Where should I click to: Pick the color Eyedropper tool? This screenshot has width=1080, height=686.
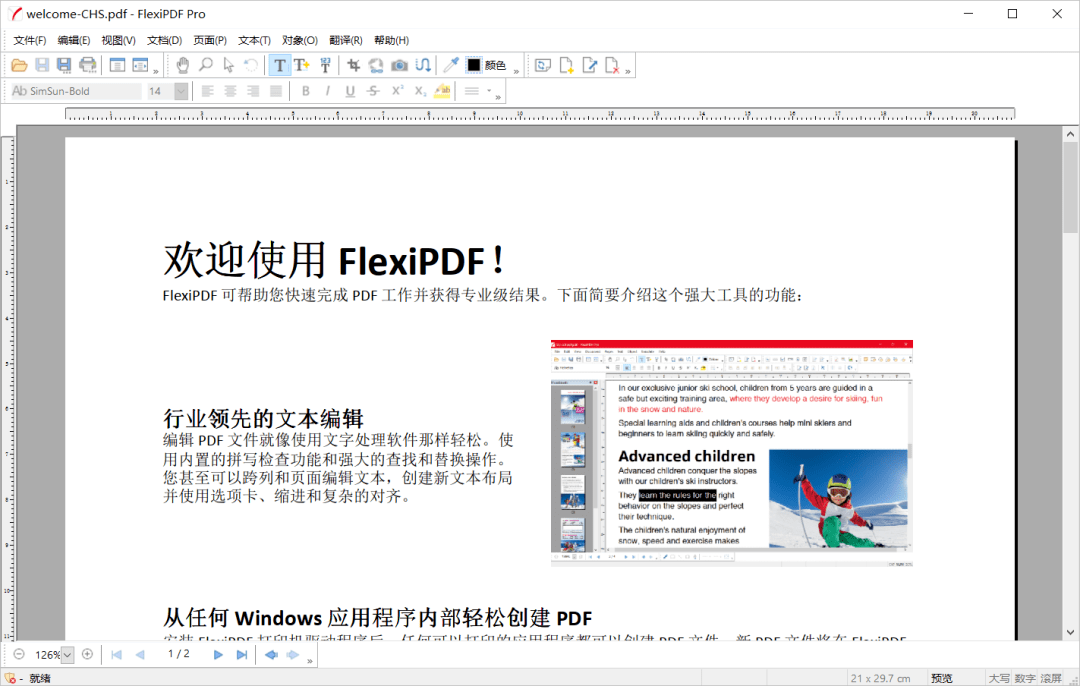(x=449, y=65)
